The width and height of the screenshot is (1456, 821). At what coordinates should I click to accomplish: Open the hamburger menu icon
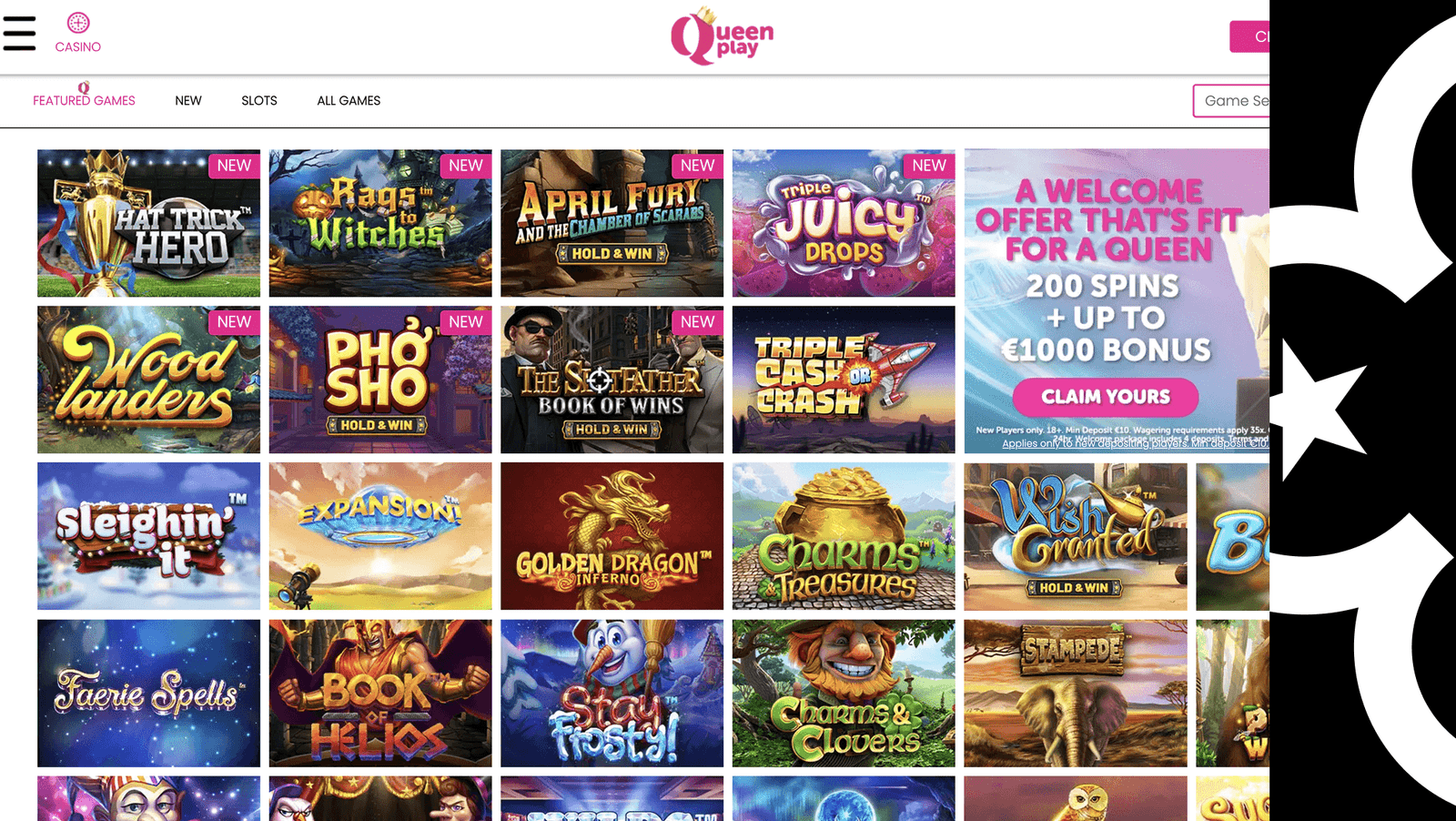pyautogui.click(x=19, y=34)
